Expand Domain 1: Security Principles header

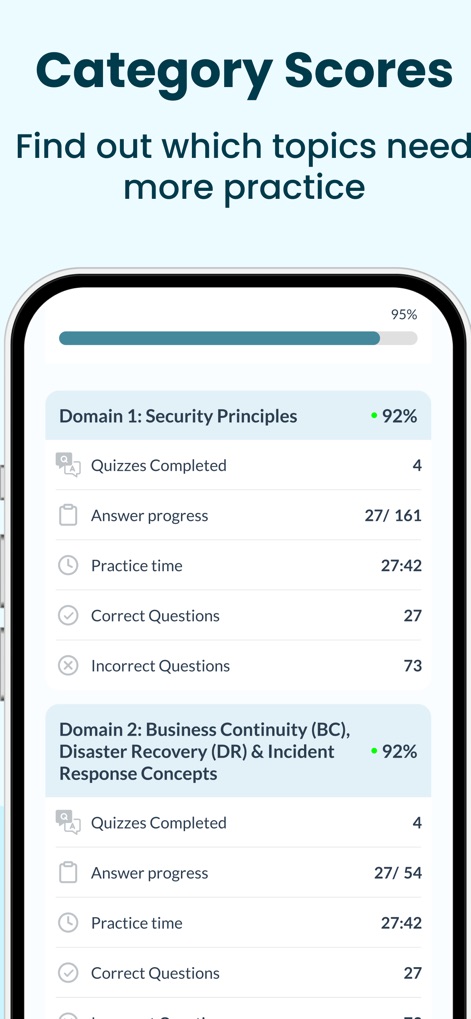click(238, 416)
